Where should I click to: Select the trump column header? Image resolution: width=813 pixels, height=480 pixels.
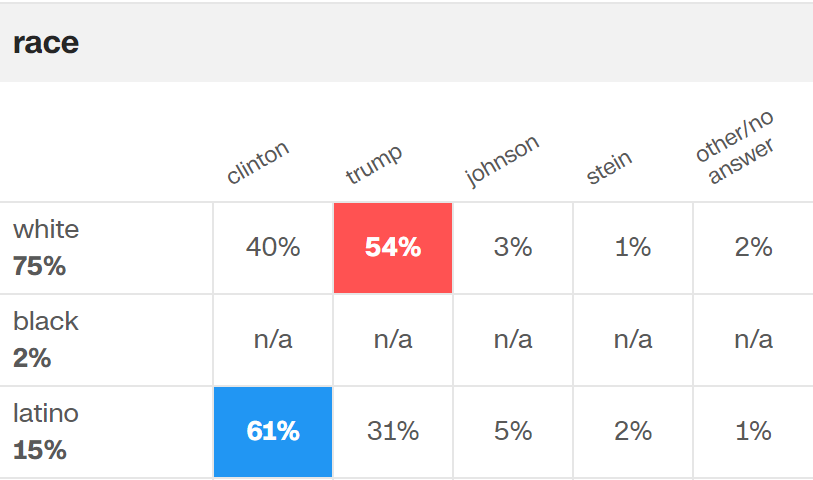[374, 165]
